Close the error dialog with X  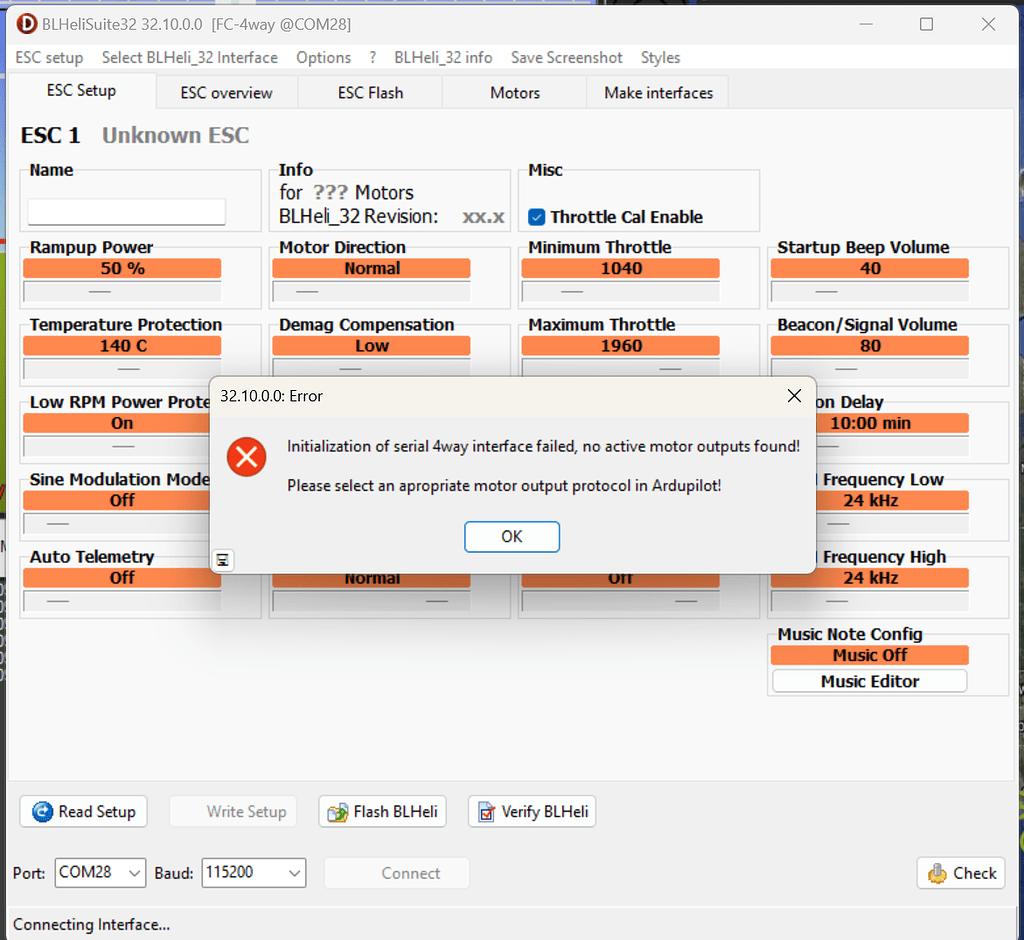[794, 396]
